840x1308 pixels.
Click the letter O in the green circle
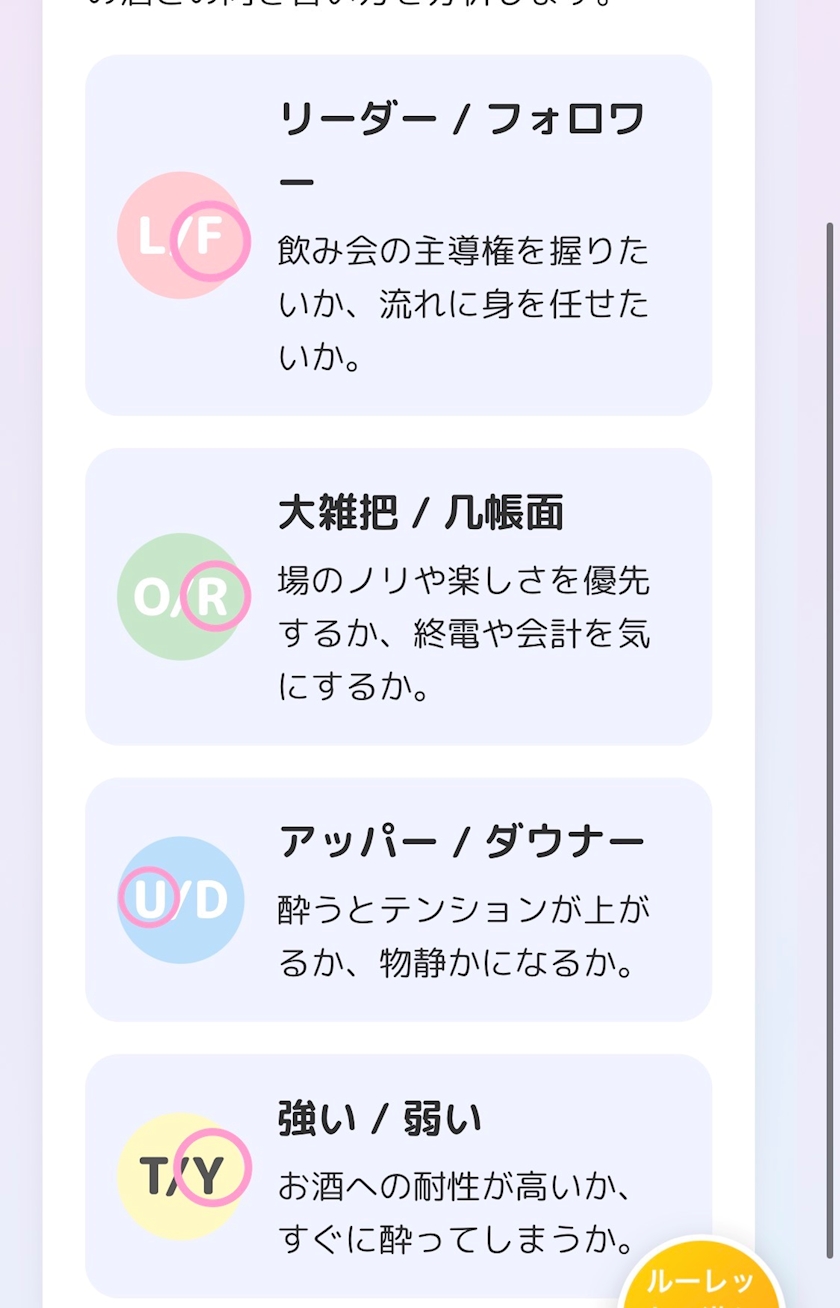pyautogui.click(x=153, y=598)
